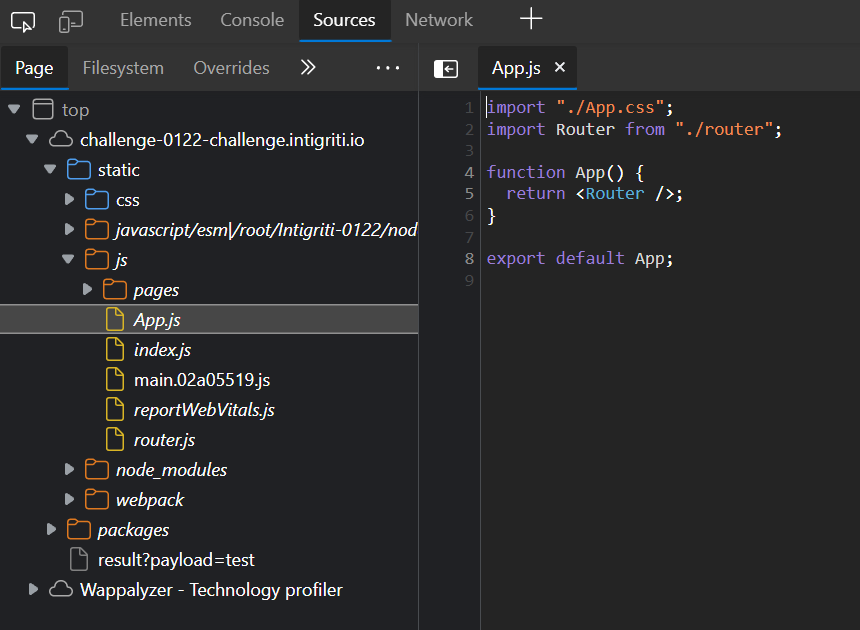Collapse the static folder arrow
The height and width of the screenshot is (630, 860).
[50, 170]
